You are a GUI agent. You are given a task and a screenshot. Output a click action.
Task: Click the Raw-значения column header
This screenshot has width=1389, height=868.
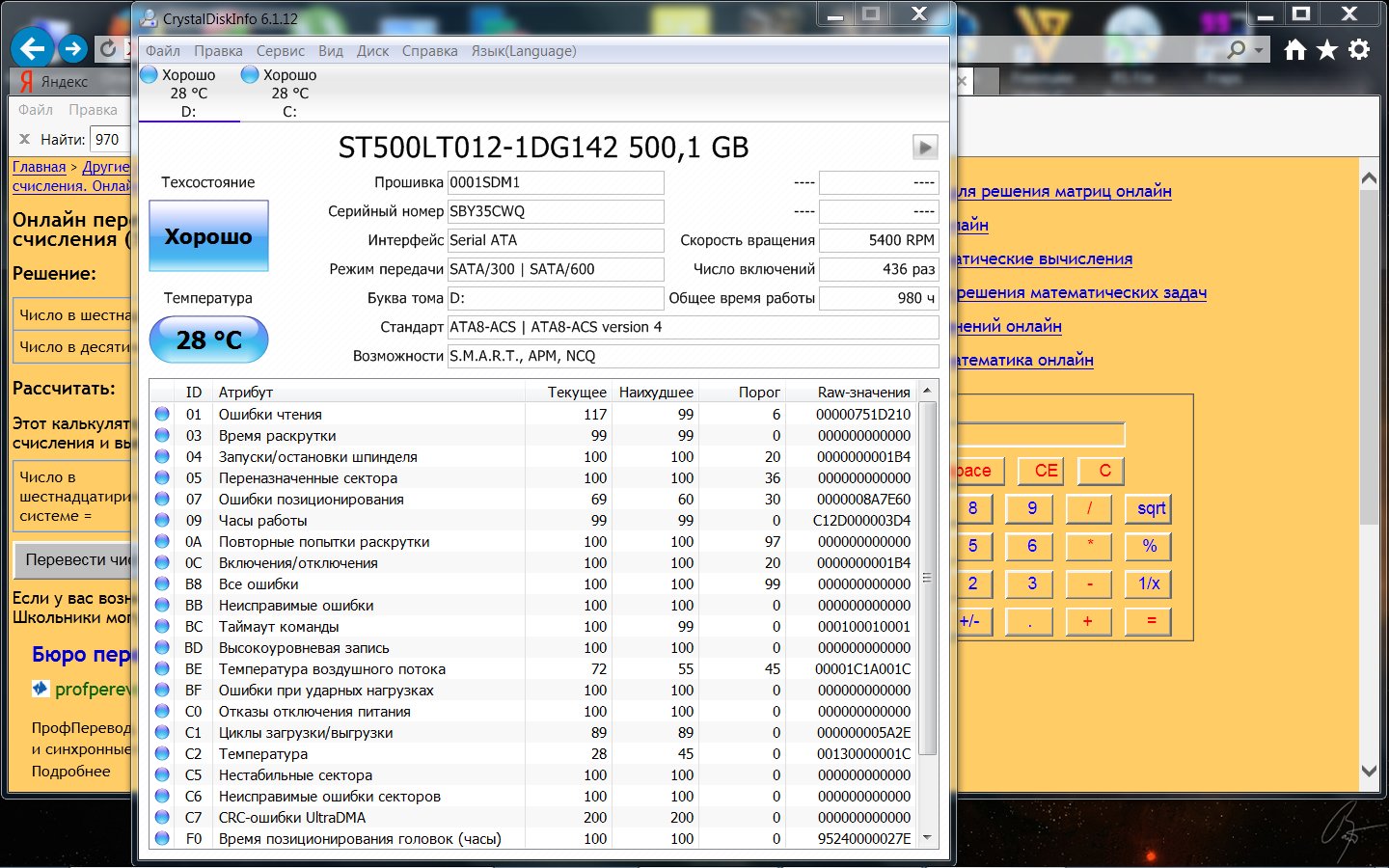click(851, 392)
